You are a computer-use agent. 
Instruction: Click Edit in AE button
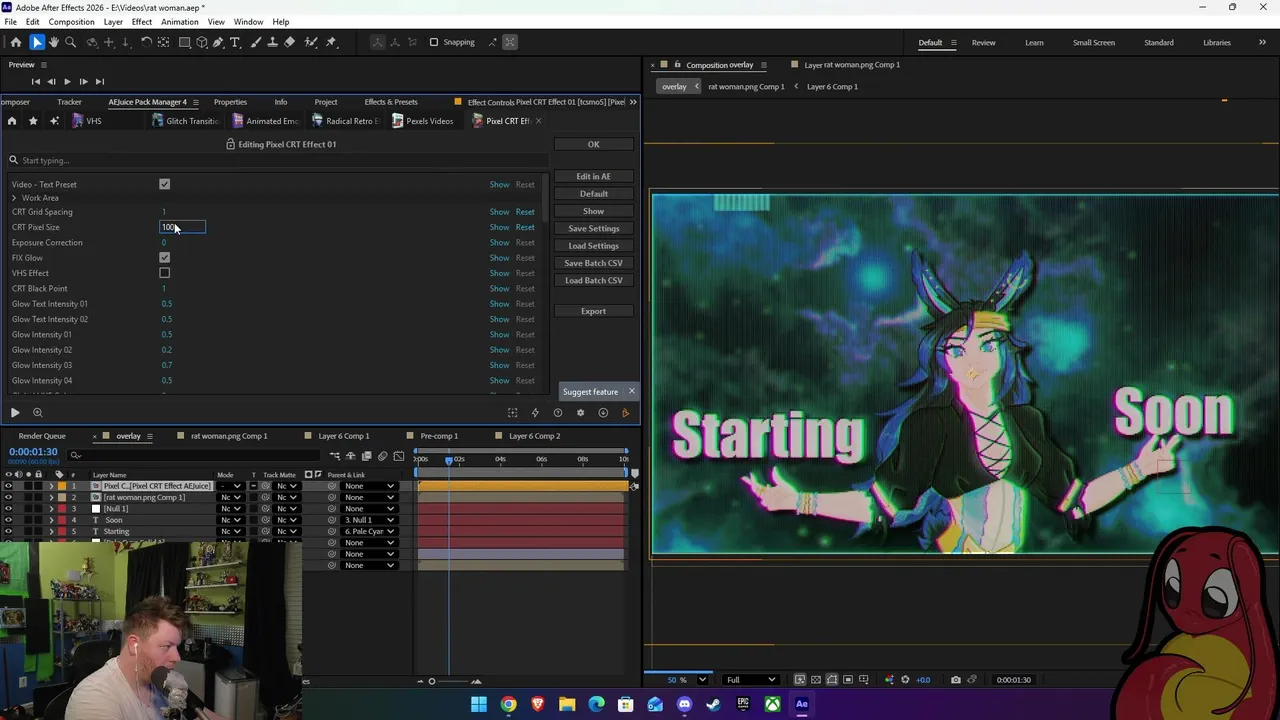[x=593, y=176]
